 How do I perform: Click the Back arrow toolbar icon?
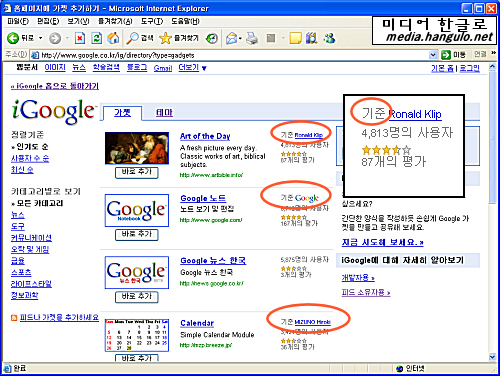tap(13, 38)
